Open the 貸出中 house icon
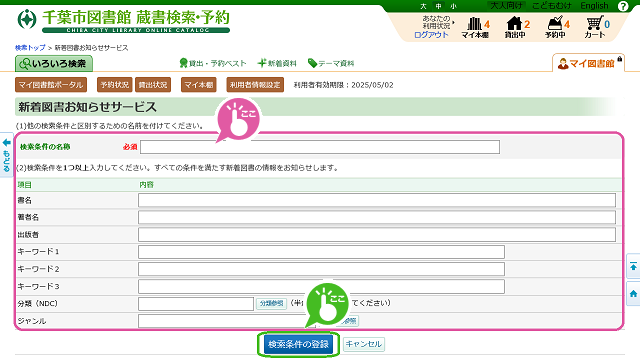The image size is (640, 361). tap(516, 27)
